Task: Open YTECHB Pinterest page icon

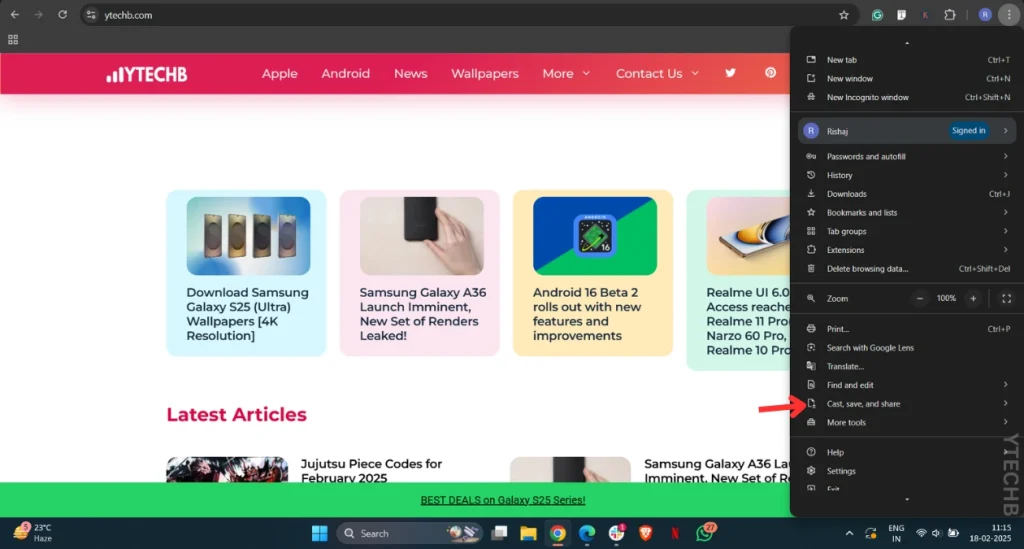Action: [771, 73]
